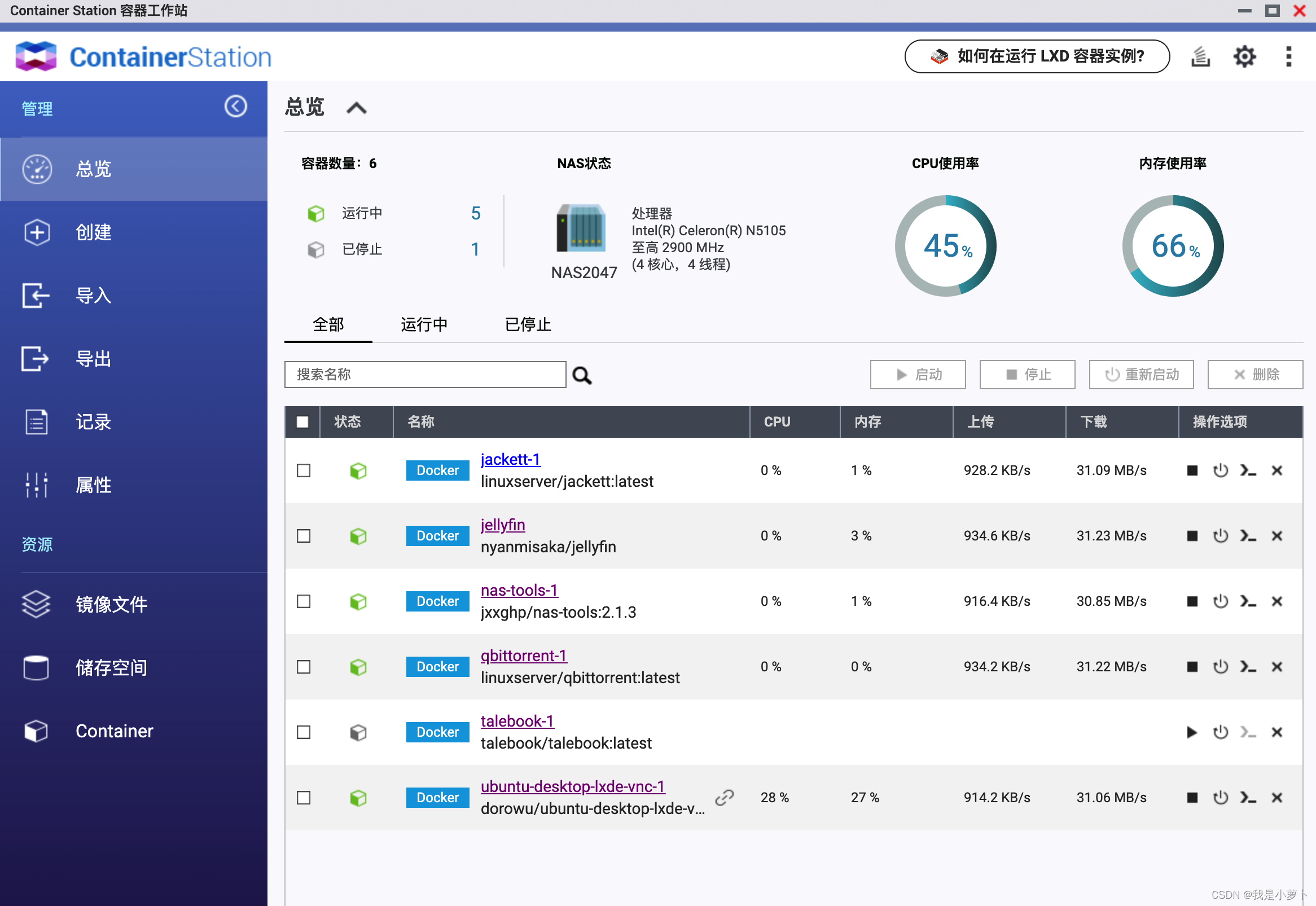Switch to the 运行中 tab
Screen dimensions: 1316x906
424,325
